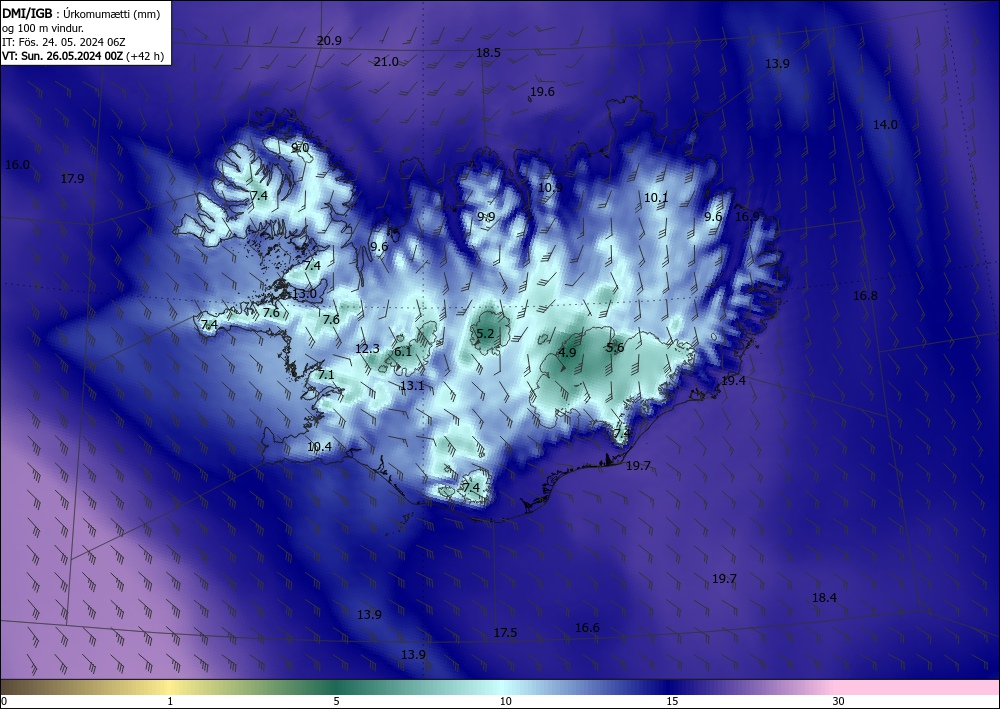Select the '10' tick label on the color scale
This screenshot has height=709, width=1000.
pos(506,701)
